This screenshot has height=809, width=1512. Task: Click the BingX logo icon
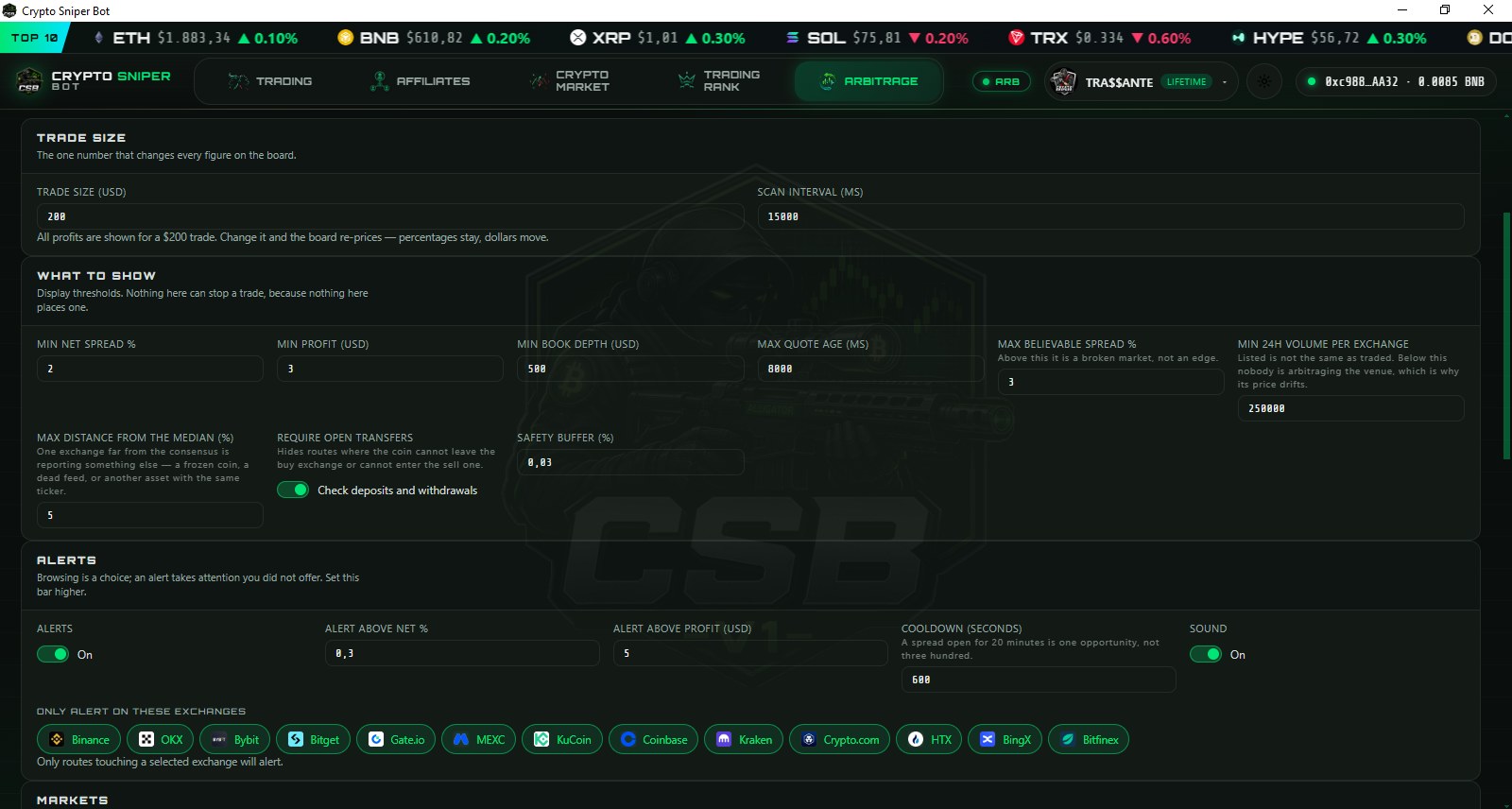pos(988,740)
